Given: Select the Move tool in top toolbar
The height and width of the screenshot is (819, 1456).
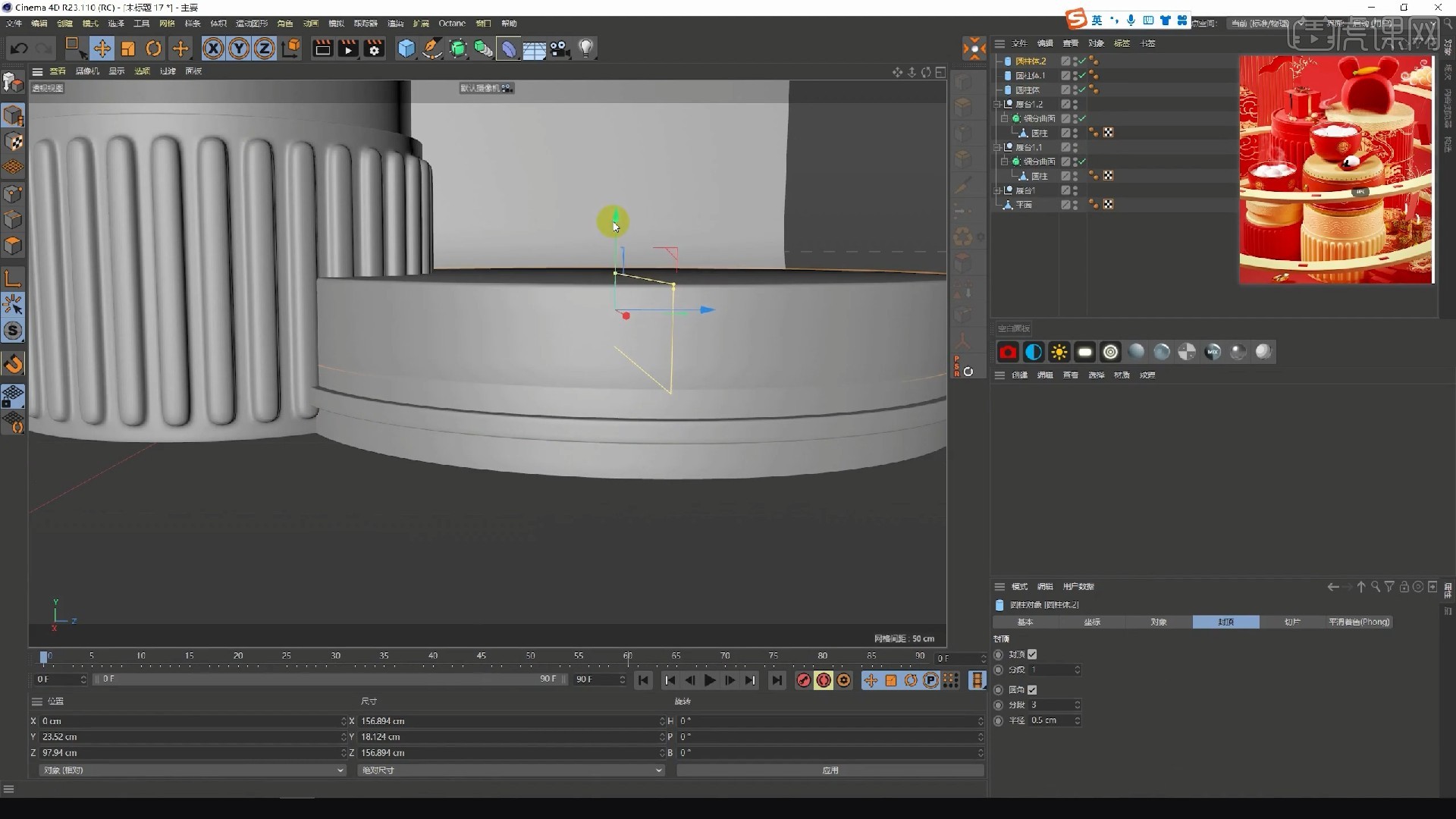Looking at the screenshot, I should 102,49.
